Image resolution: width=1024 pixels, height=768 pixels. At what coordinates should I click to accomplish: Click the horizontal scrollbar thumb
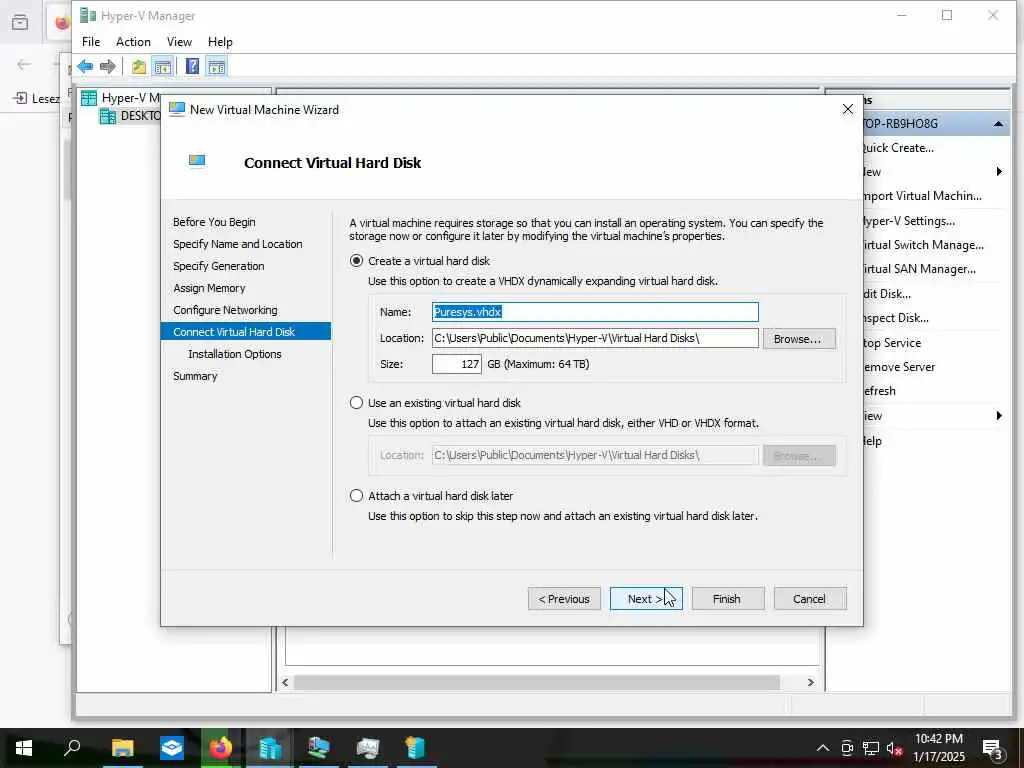tap(536, 682)
